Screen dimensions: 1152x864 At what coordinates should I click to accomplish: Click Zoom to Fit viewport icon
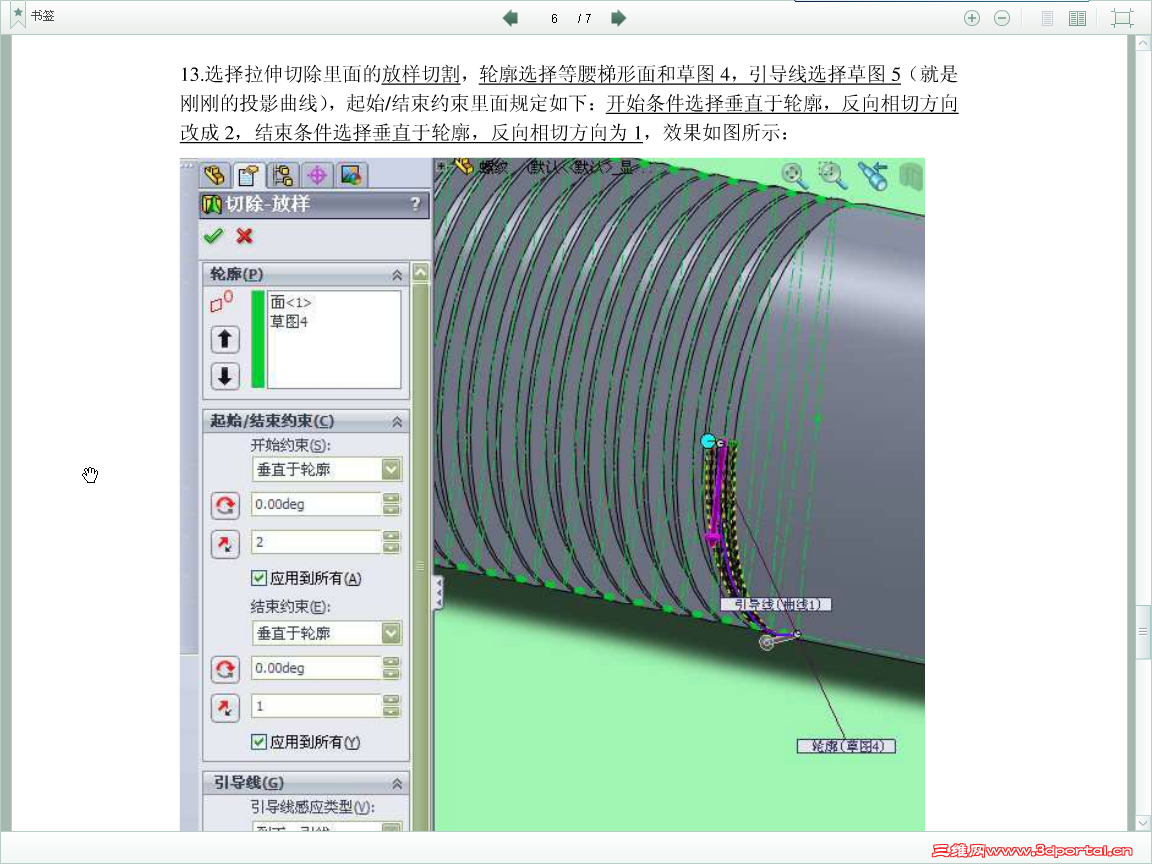click(794, 176)
